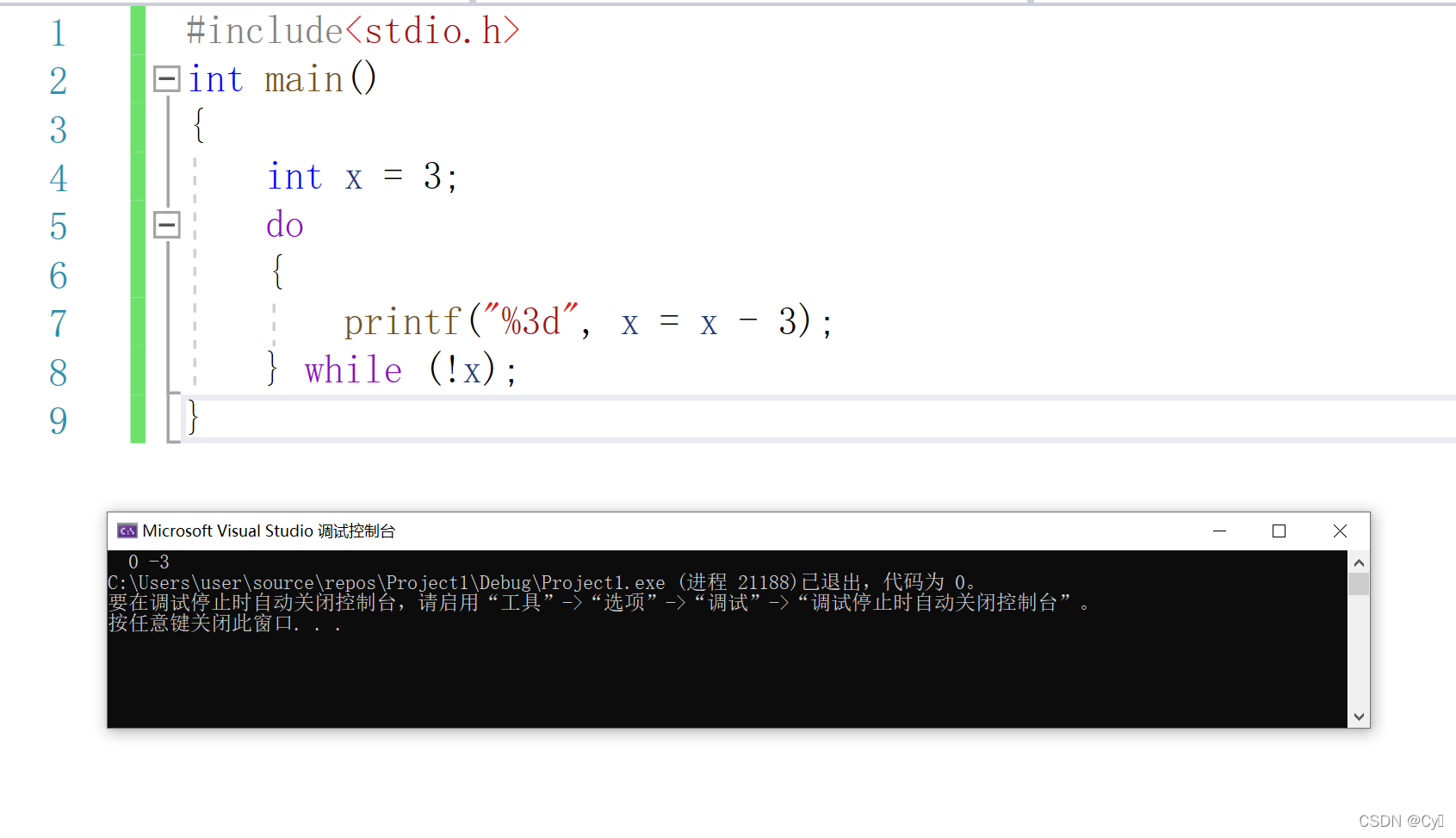Click '按任意键关闭此窗口' line in console

coord(225,624)
